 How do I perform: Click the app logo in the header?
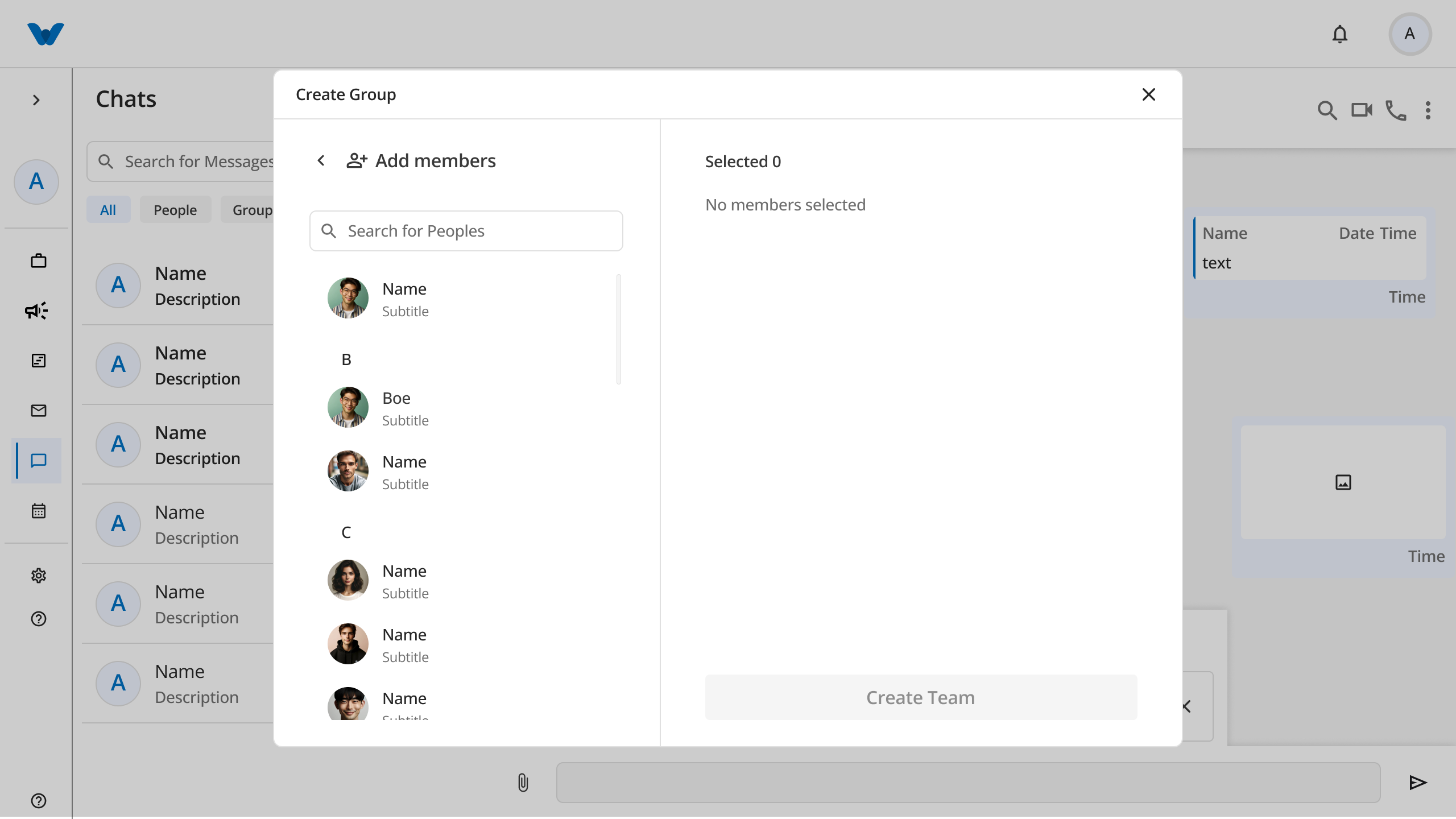tap(45, 34)
